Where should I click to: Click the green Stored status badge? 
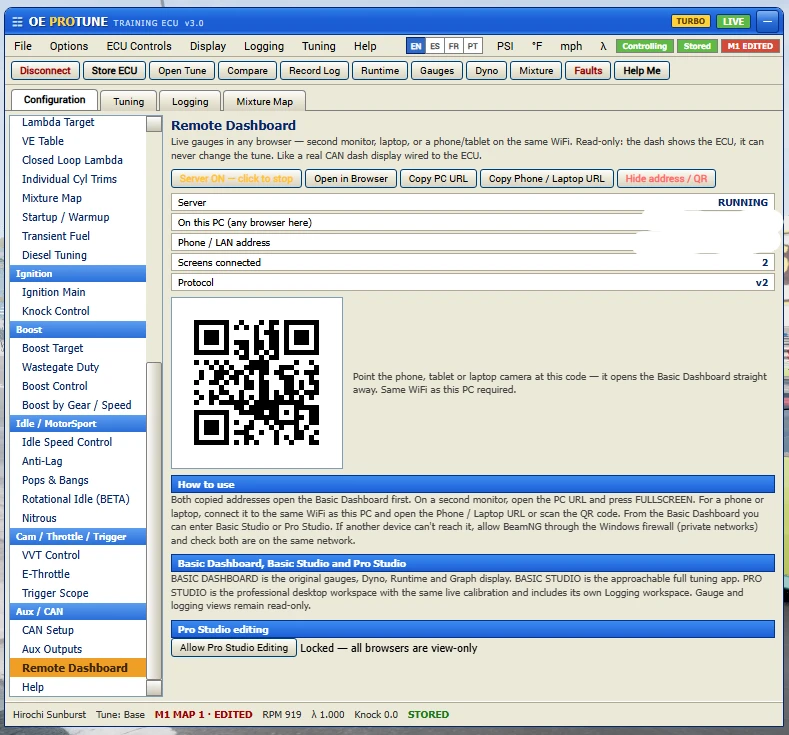(x=697, y=46)
